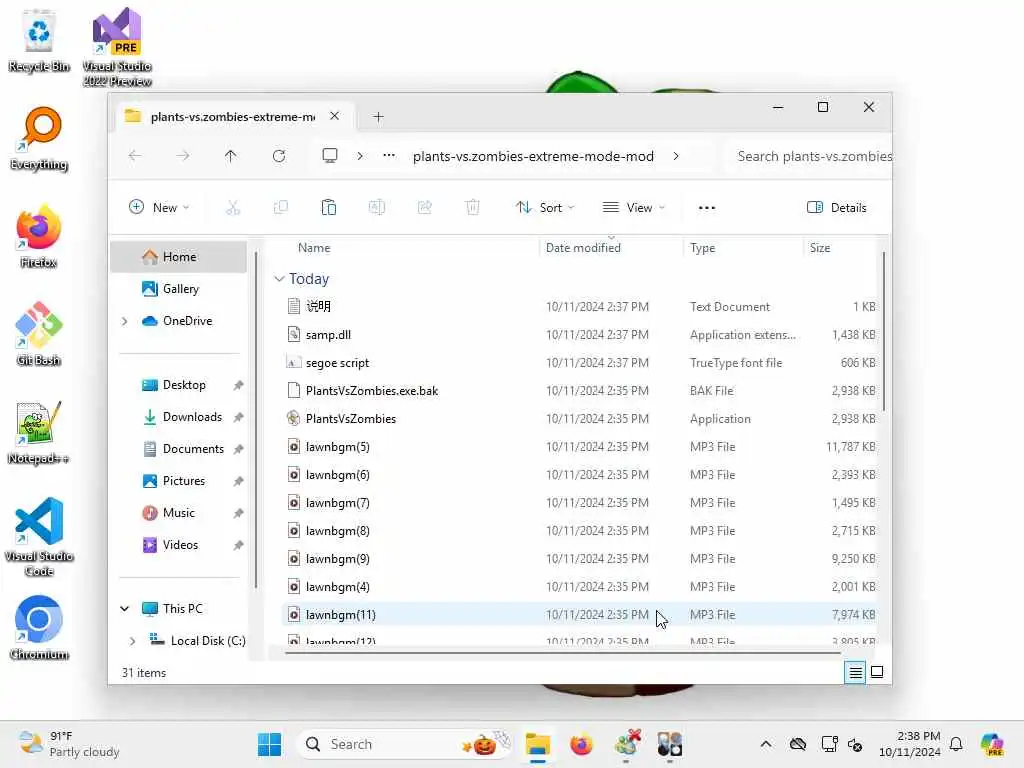Toggle the Details pane
Viewport: 1024px width, 768px height.
[x=837, y=208]
